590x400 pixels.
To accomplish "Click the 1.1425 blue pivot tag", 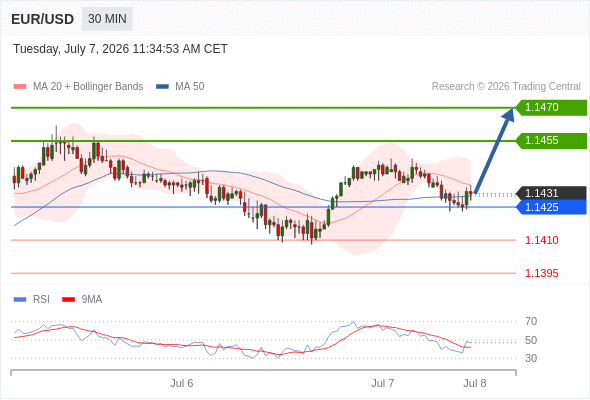I will pyautogui.click(x=551, y=207).
